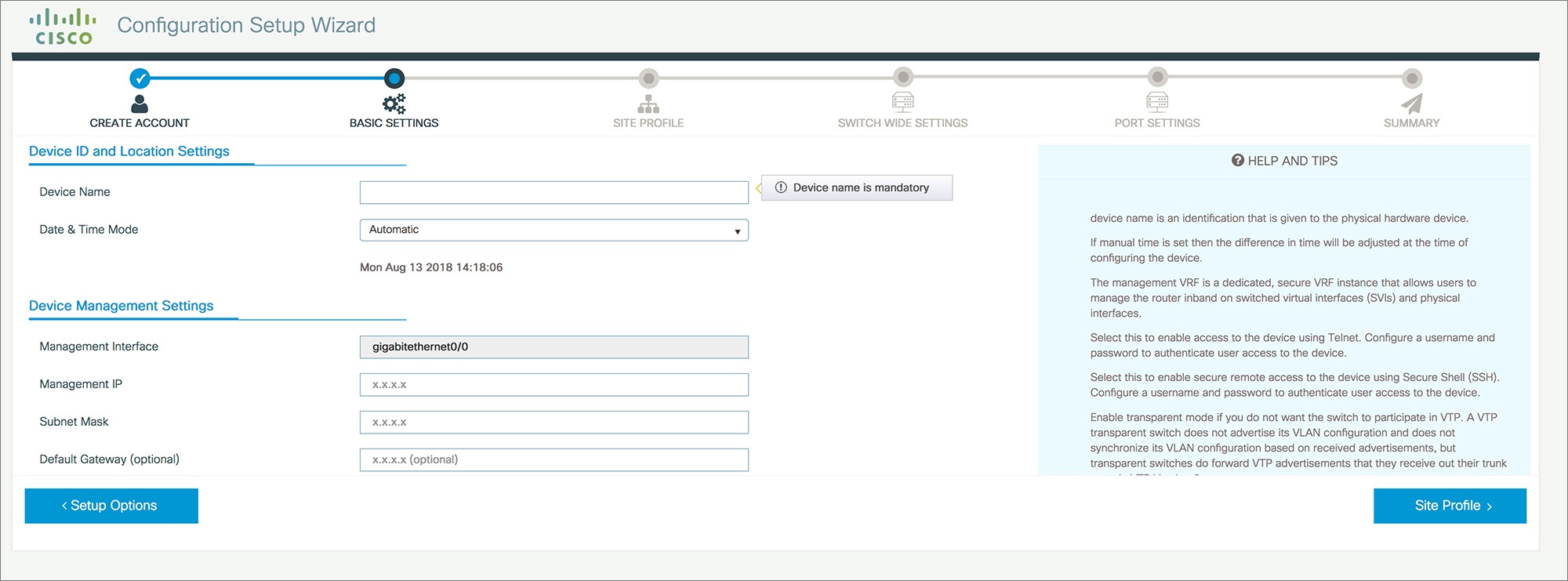This screenshot has width=1568, height=581.
Task: Click the Device Management Settings heading
Action: pos(122,306)
